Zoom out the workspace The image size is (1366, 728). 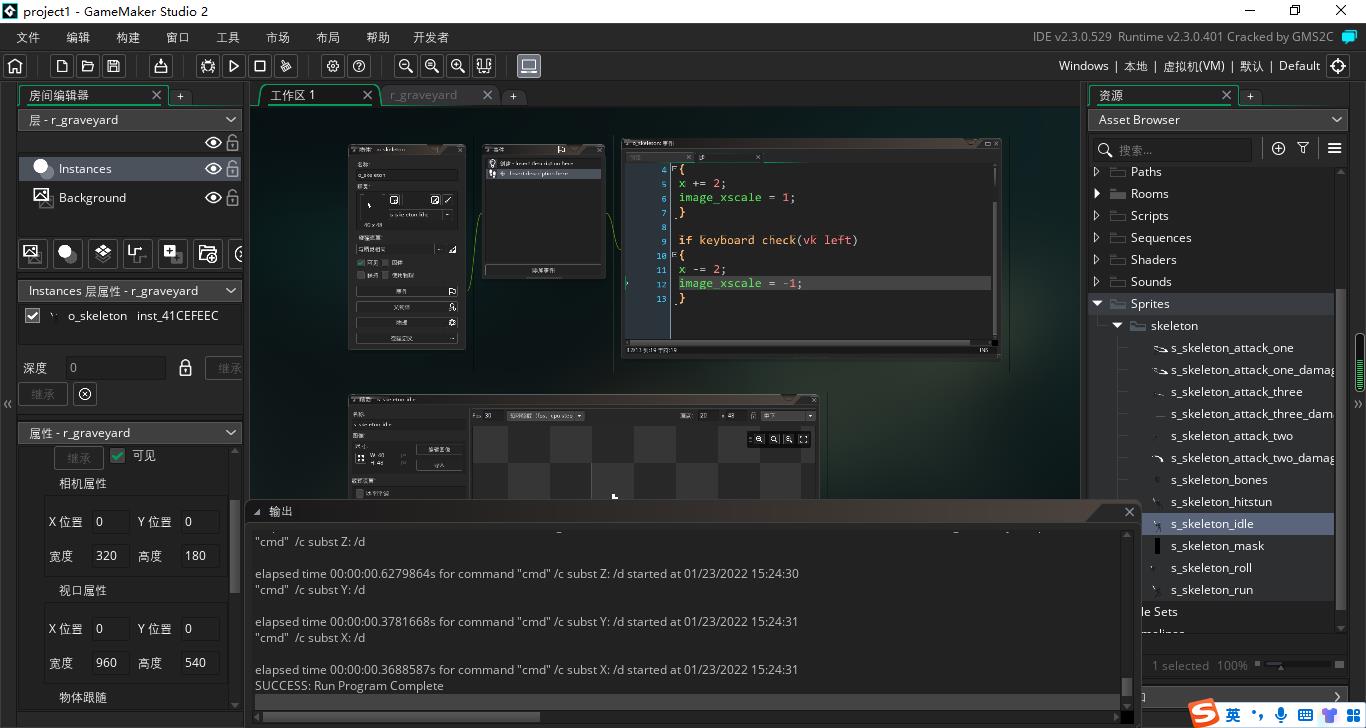point(406,66)
